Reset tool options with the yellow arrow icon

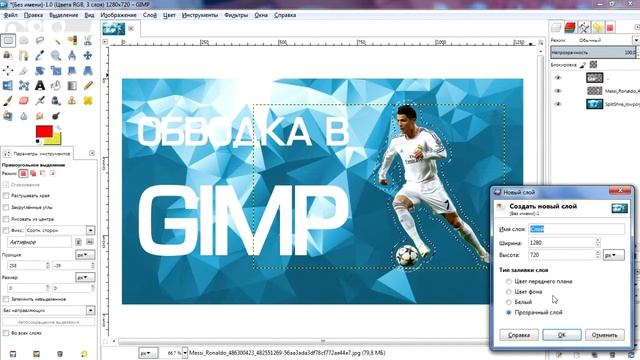click(x=84, y=354)
